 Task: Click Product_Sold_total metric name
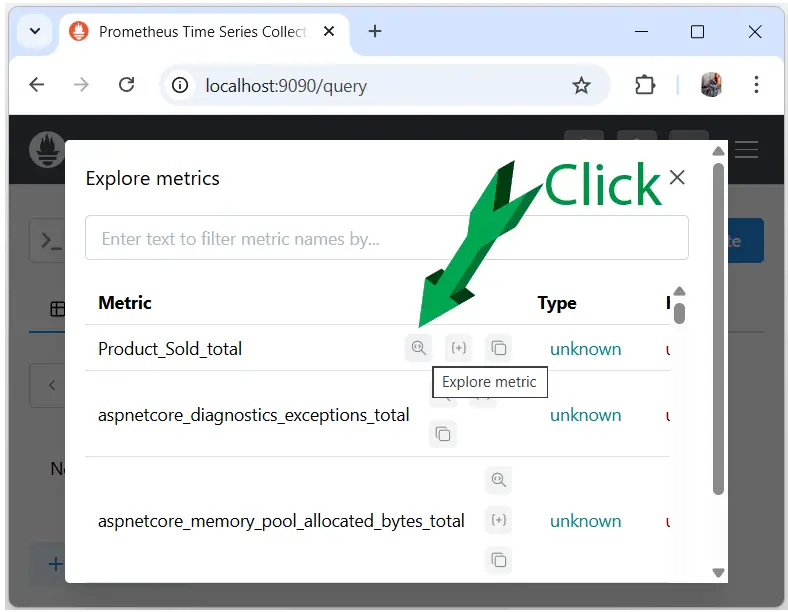click(170, 349)
